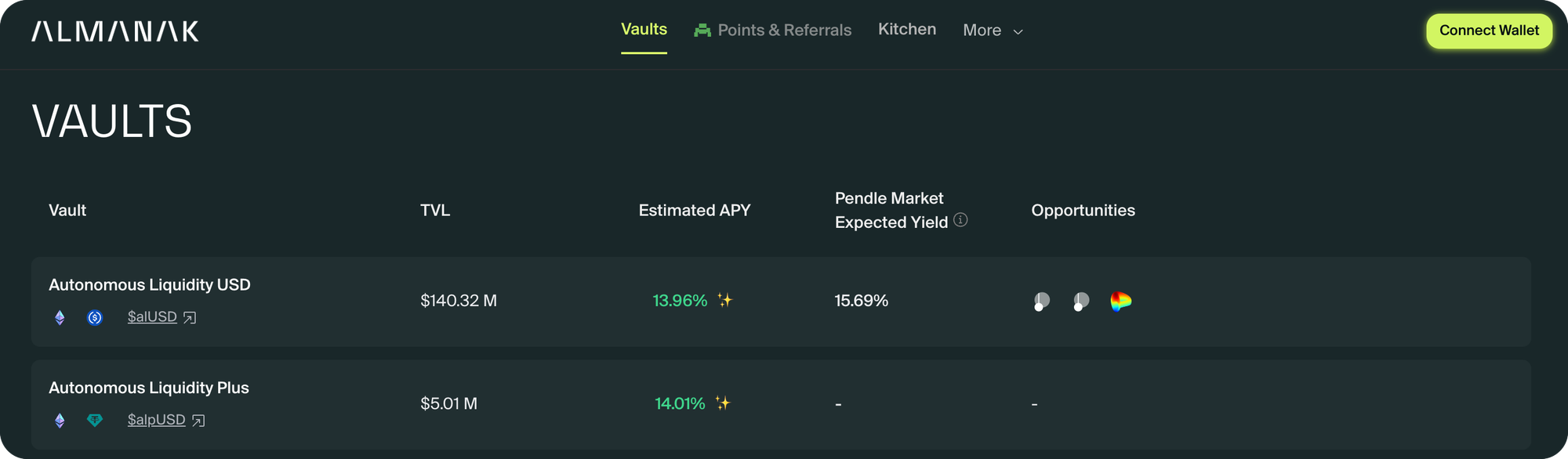
Task: Go to the Kitchen tab
Action: (906, 30)
